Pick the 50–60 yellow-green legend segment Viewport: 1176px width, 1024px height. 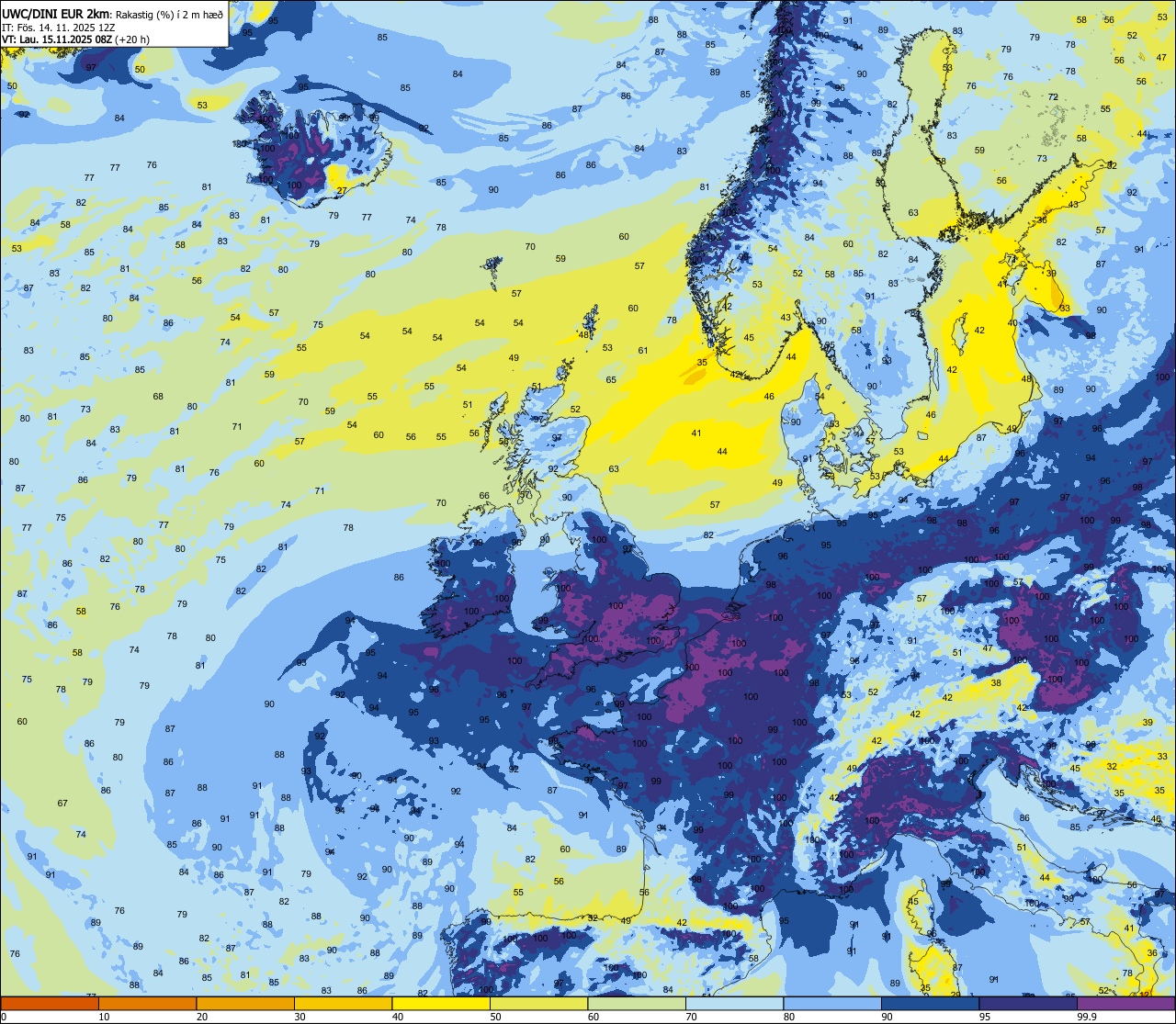(x=538, y=1003)
